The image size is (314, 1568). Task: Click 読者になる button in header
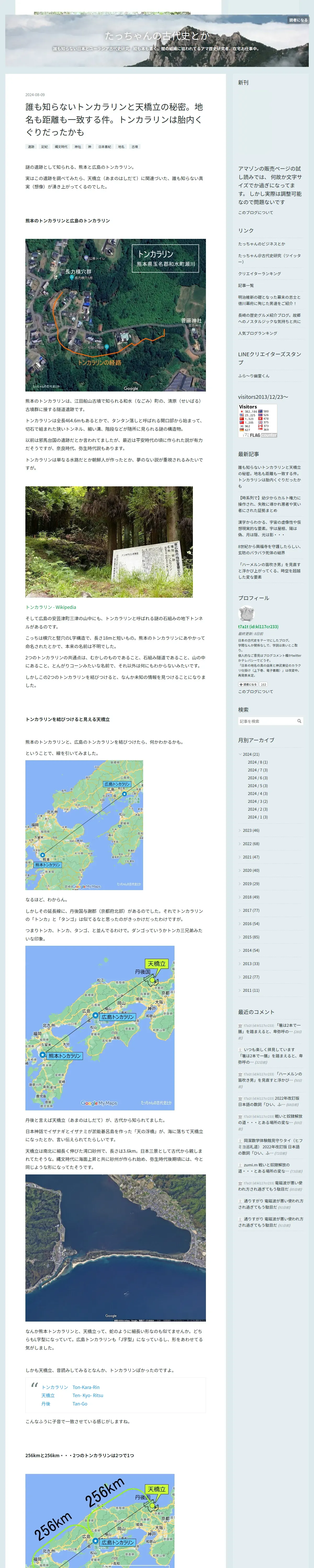298,20
